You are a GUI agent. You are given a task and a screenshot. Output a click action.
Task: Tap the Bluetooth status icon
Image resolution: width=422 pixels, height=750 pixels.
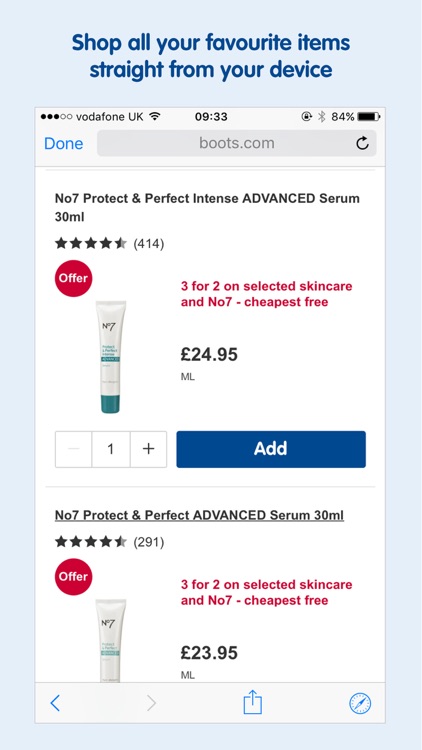click(x=322, y=116)
